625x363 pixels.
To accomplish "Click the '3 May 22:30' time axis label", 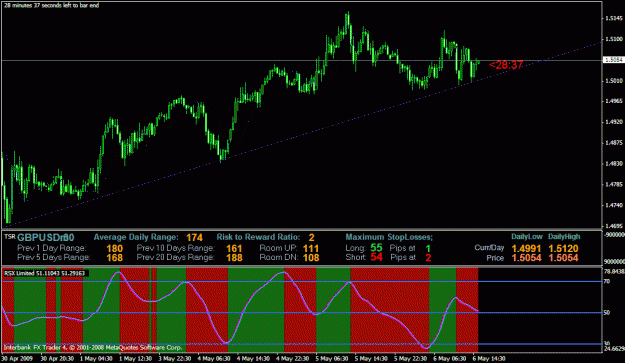I will coord(175,358).
